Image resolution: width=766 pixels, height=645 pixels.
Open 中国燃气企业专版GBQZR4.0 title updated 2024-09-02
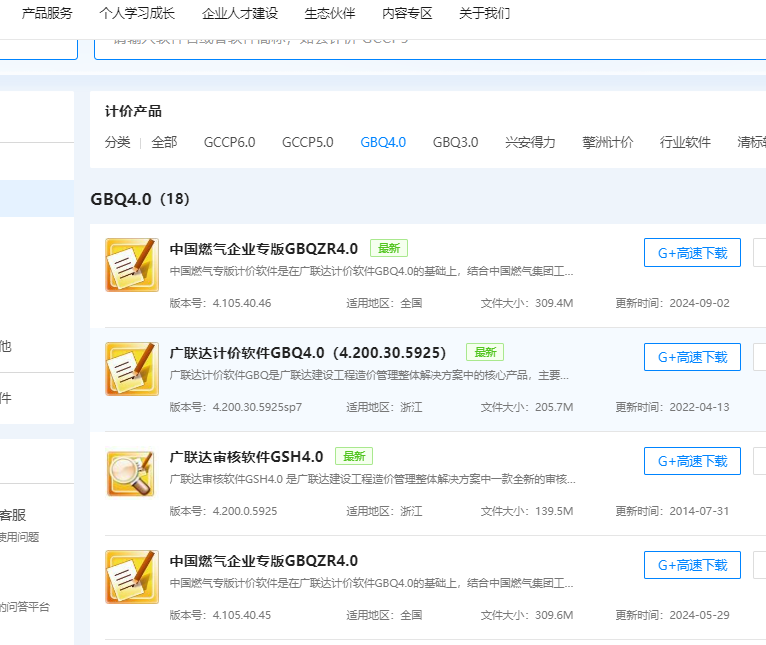click(x=264, y=249)
